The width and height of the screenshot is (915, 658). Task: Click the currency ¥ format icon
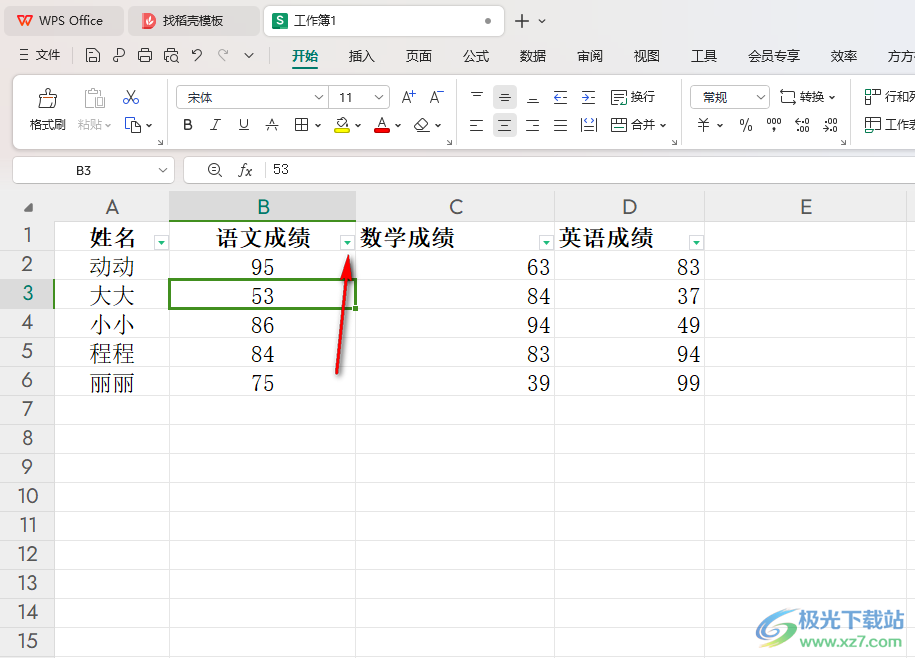point(704,125)
